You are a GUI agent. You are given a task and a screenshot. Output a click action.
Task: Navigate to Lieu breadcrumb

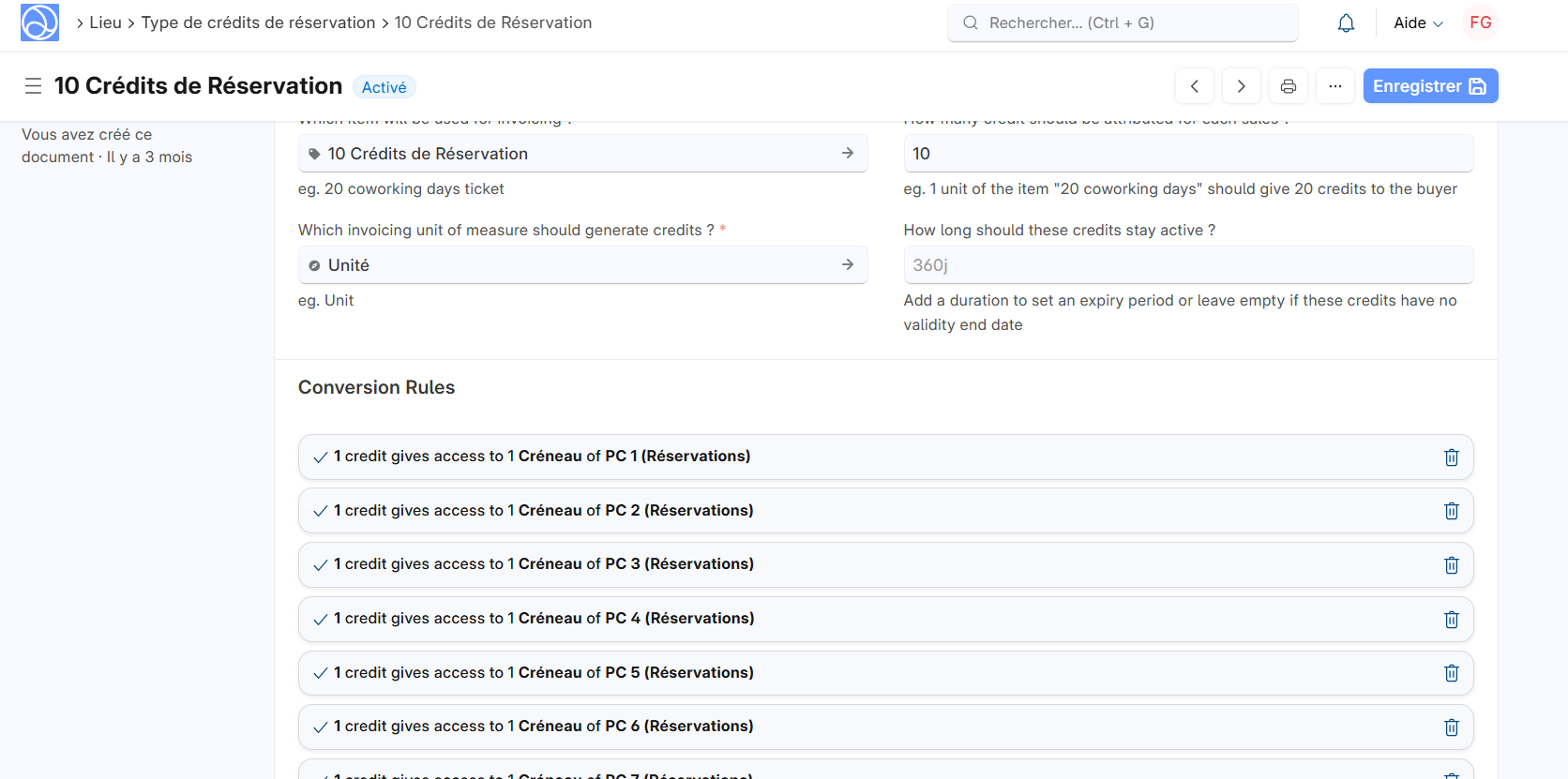click(x=105, y=22)
